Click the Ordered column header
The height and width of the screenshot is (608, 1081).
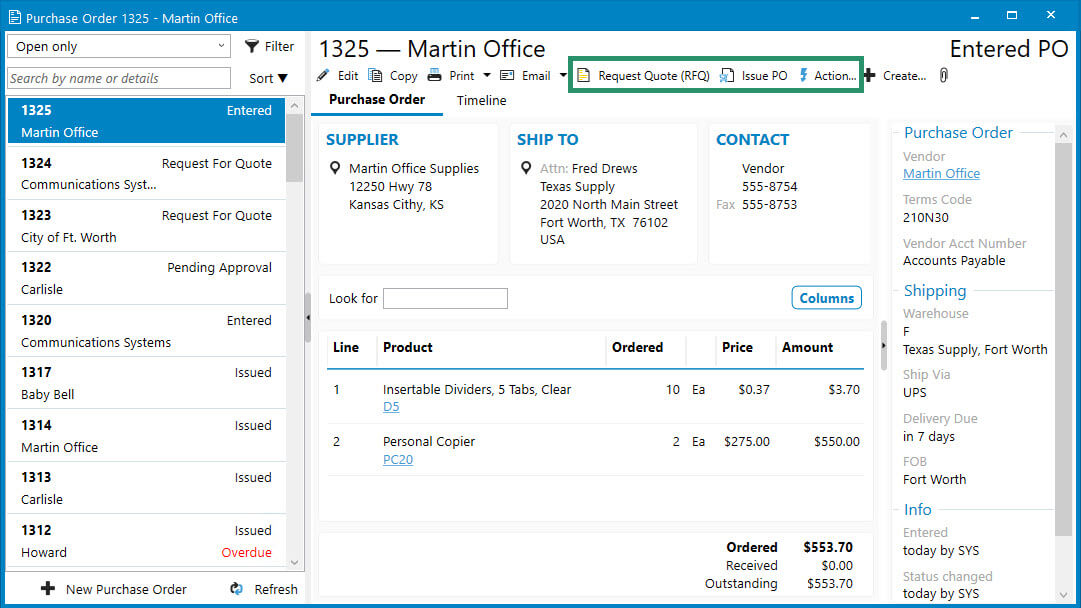click(x=637, y=347)
